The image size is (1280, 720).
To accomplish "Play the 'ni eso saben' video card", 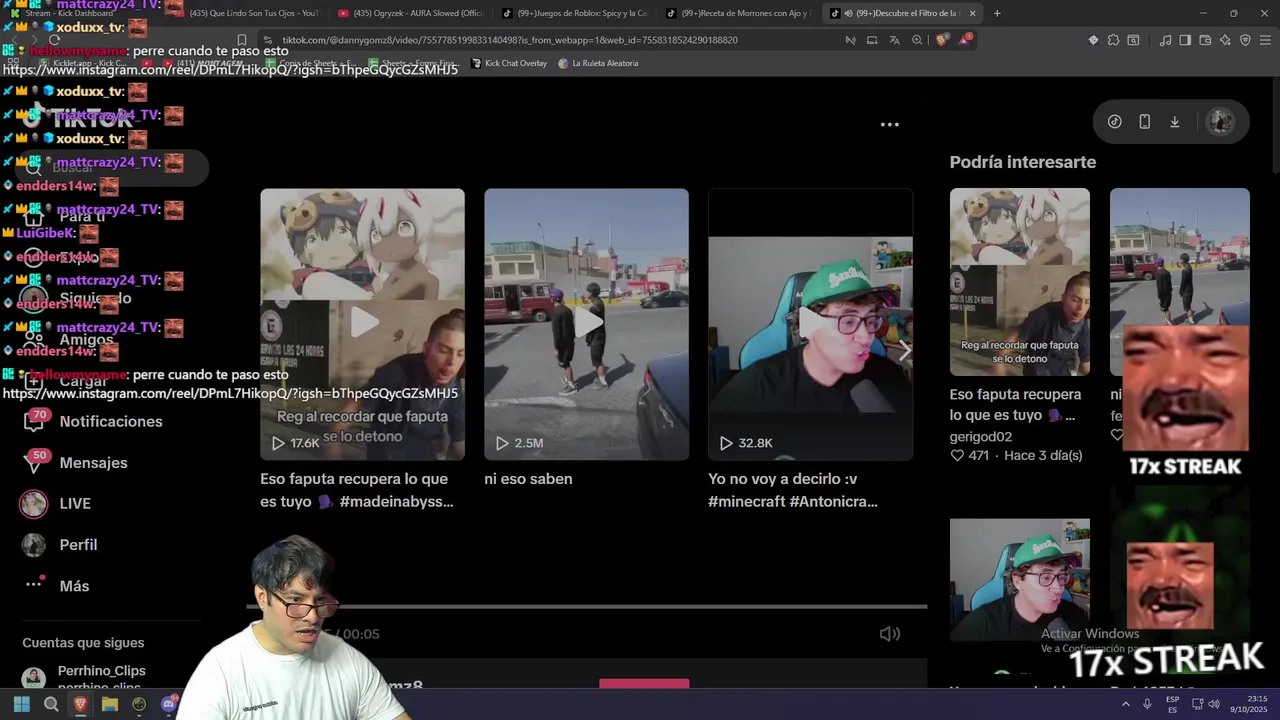I will click(586, 324).
